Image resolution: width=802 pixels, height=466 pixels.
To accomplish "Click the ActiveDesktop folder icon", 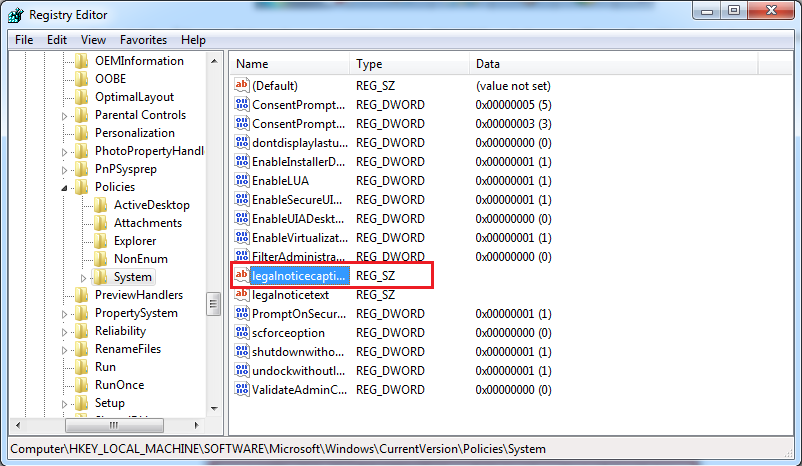I will coord(100,205).
